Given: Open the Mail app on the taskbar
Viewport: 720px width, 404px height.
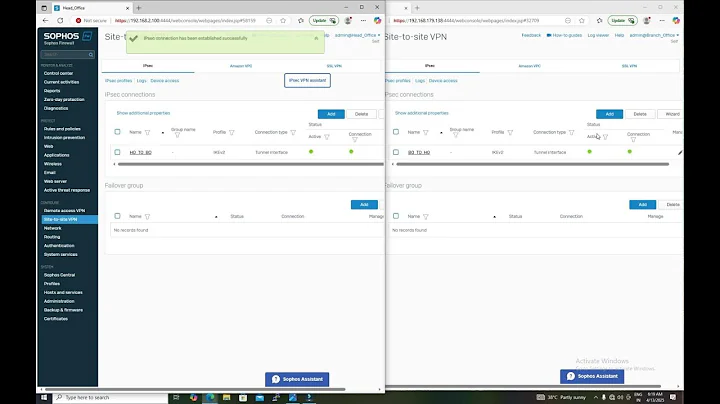Looking at the screenshot, I should click(x=259, y=398).
